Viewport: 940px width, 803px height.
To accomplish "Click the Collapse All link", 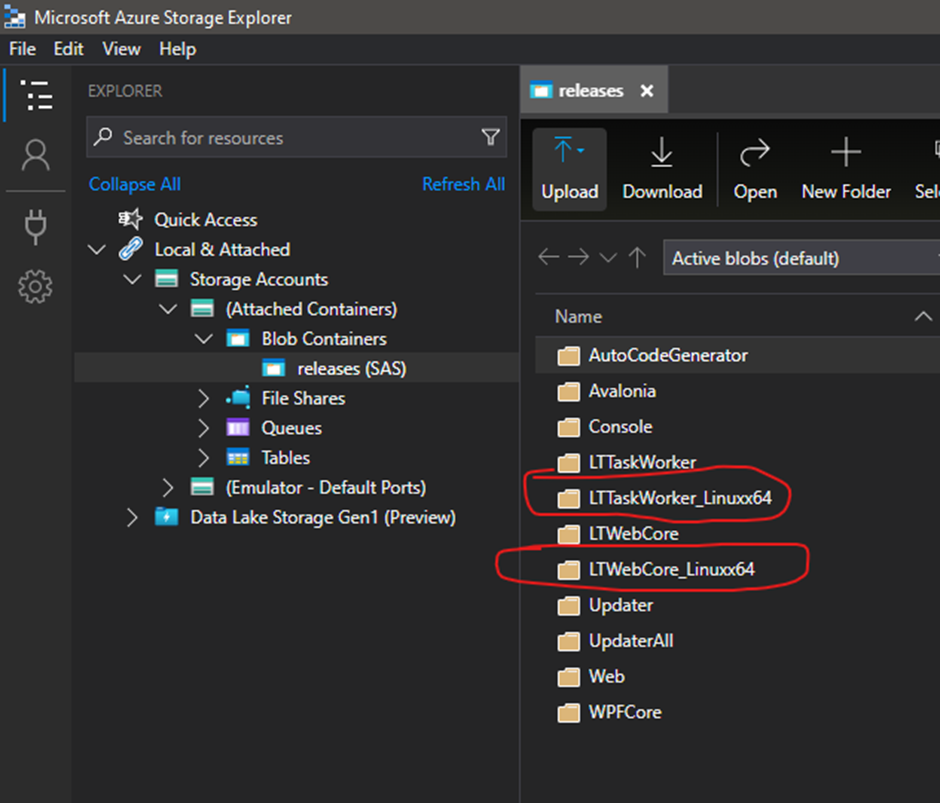I will click(135, 184).
